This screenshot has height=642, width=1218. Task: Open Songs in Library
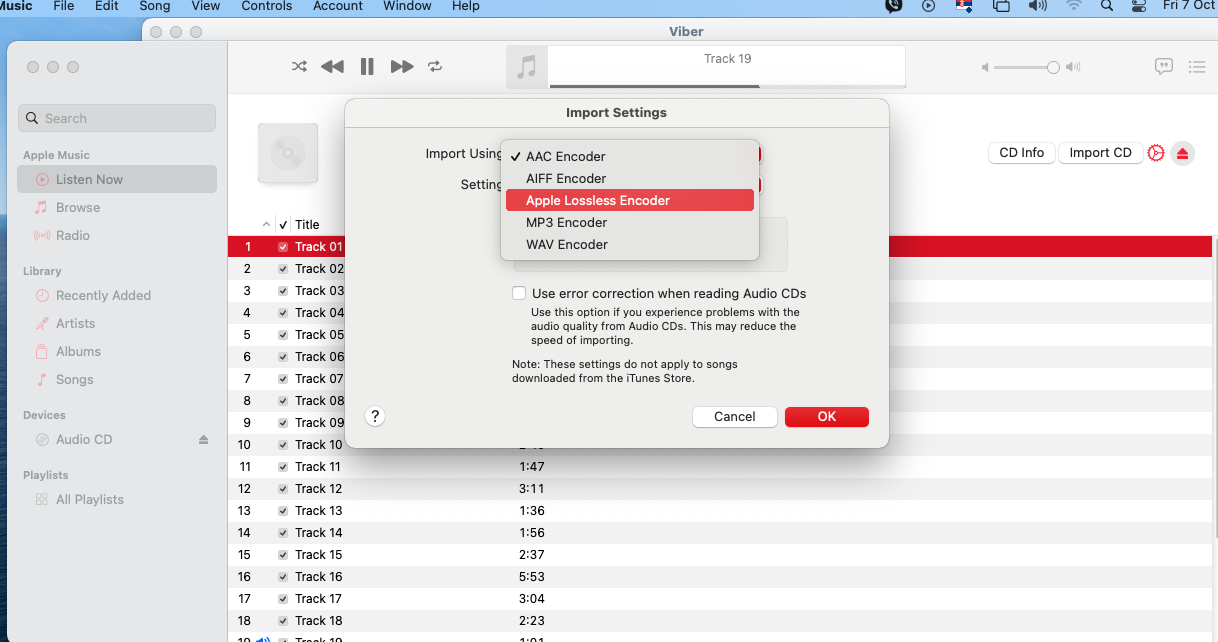click(117, 379)
